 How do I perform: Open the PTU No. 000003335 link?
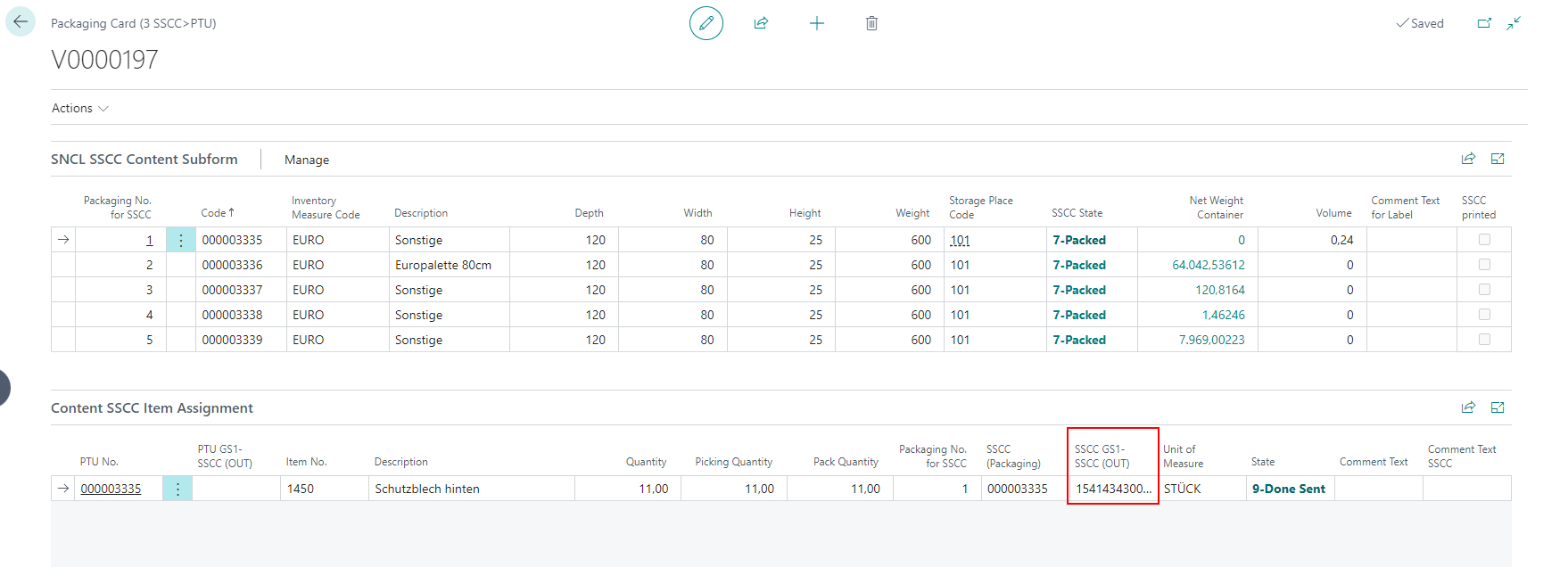[111, 489]
